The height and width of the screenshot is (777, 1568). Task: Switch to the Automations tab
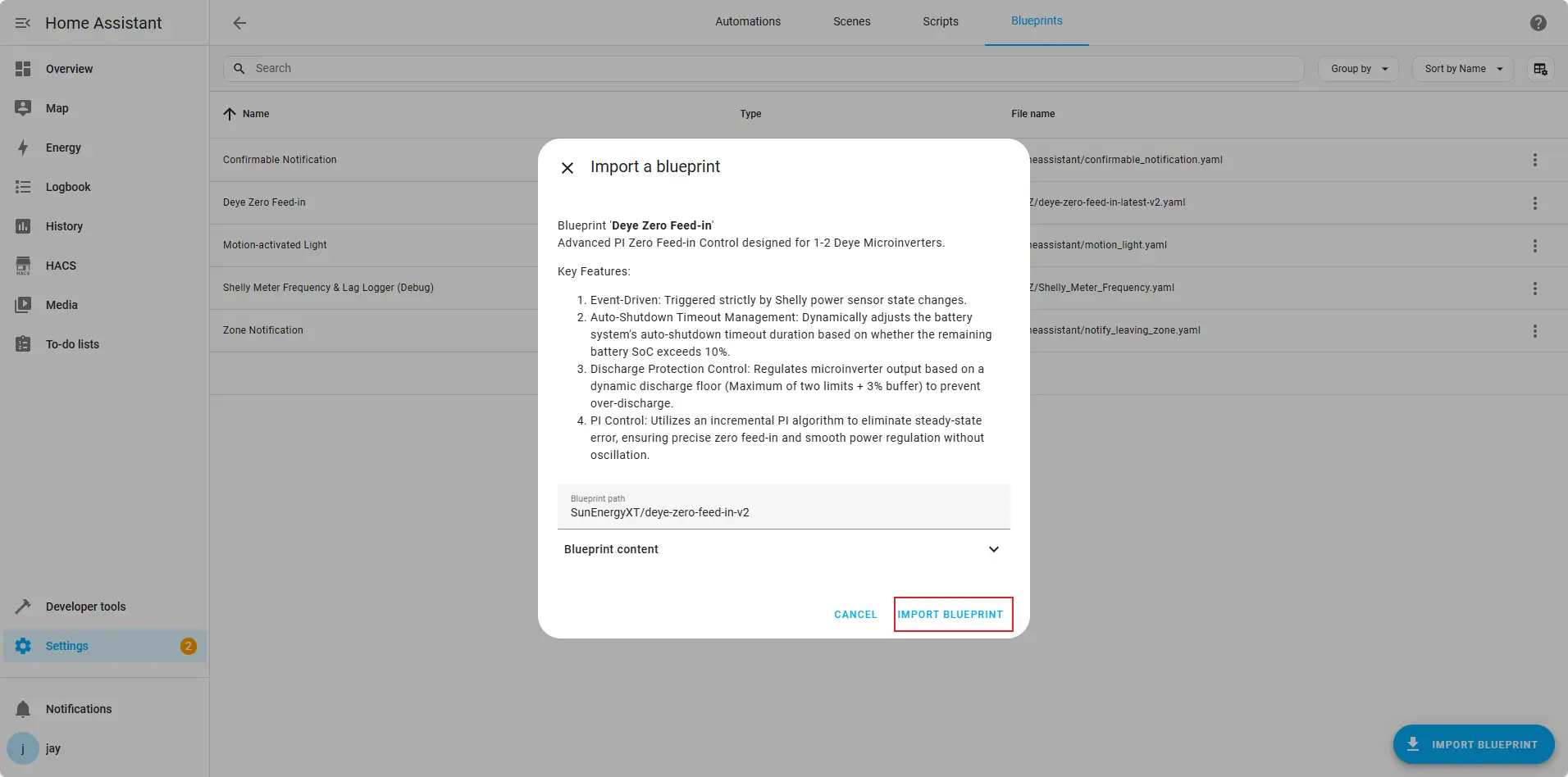[747, 21]
